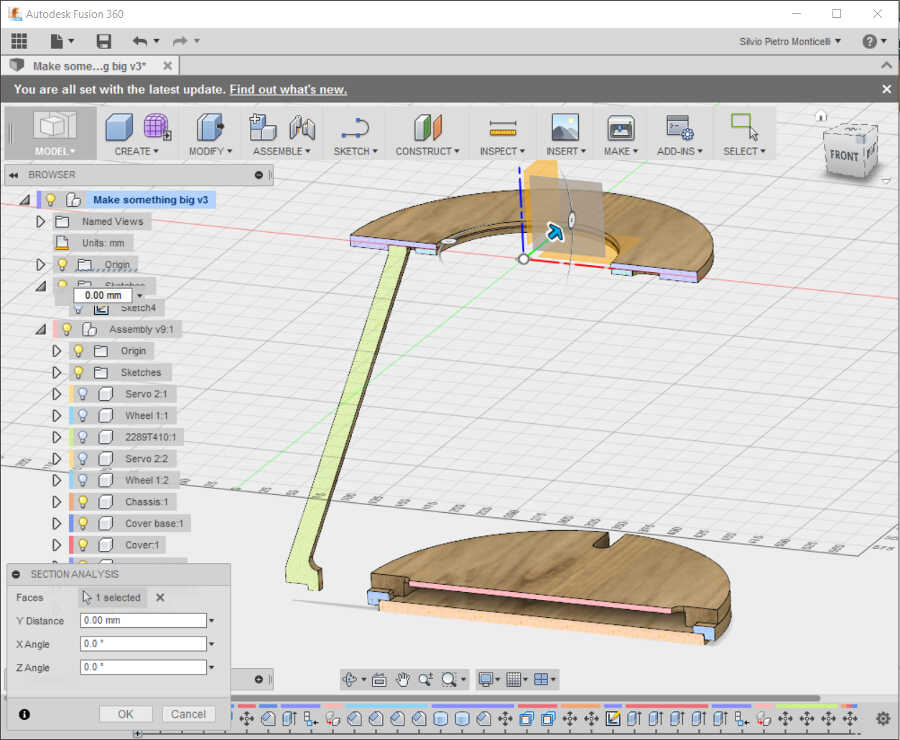Open the Z Angle dropdown arrow

click(212, 667)
